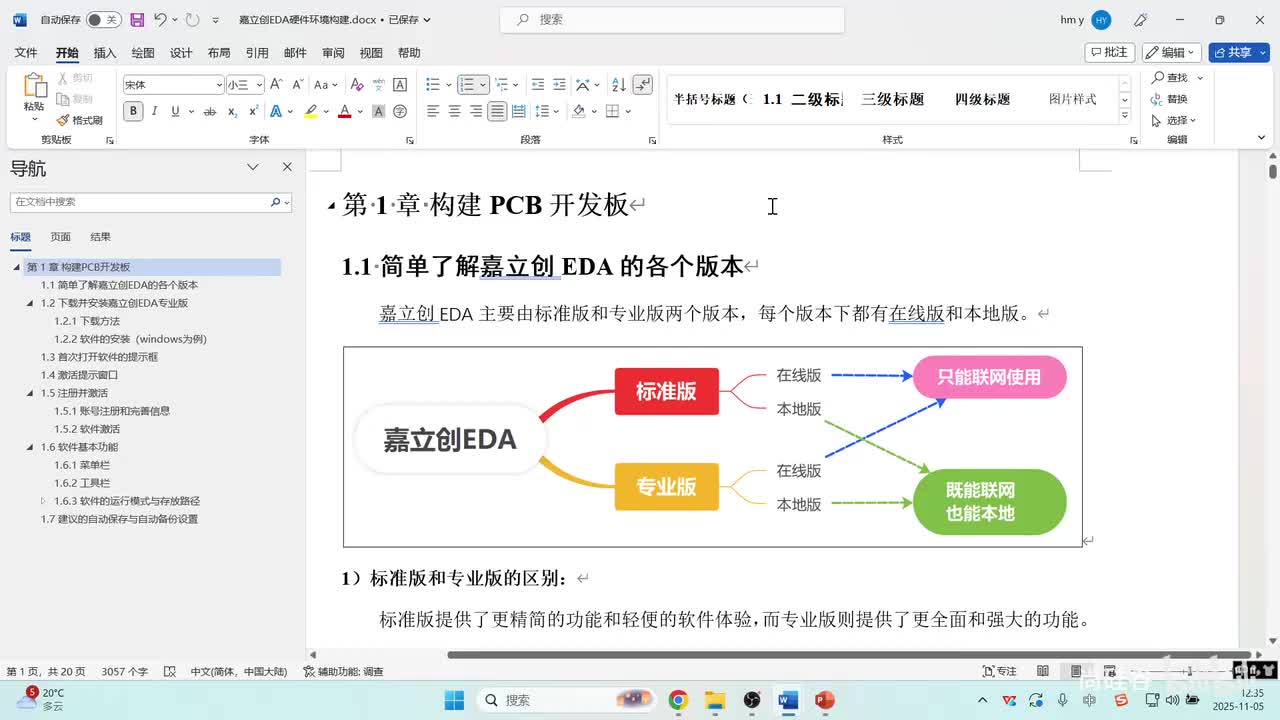Viewport: 1280px width, 720px height.
Task: Apply yellow text highlight color
Action: (311, 111)
